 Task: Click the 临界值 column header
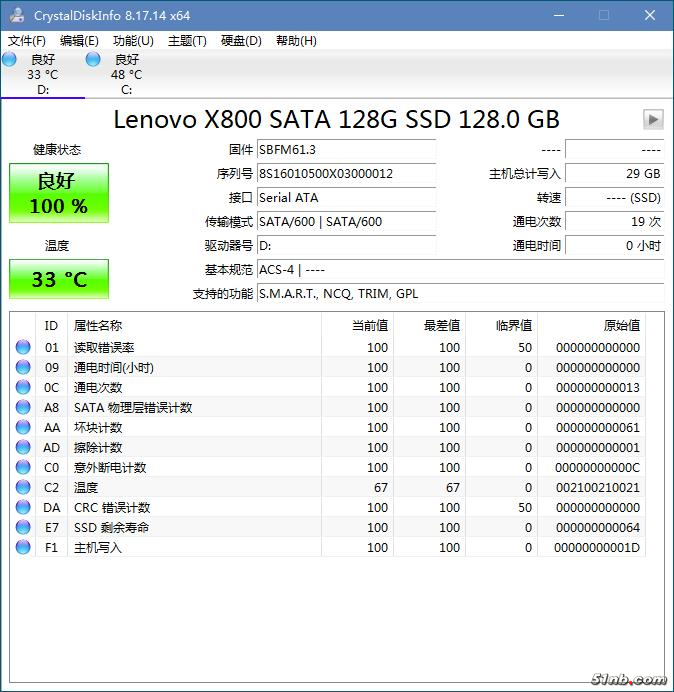[501, 326]
